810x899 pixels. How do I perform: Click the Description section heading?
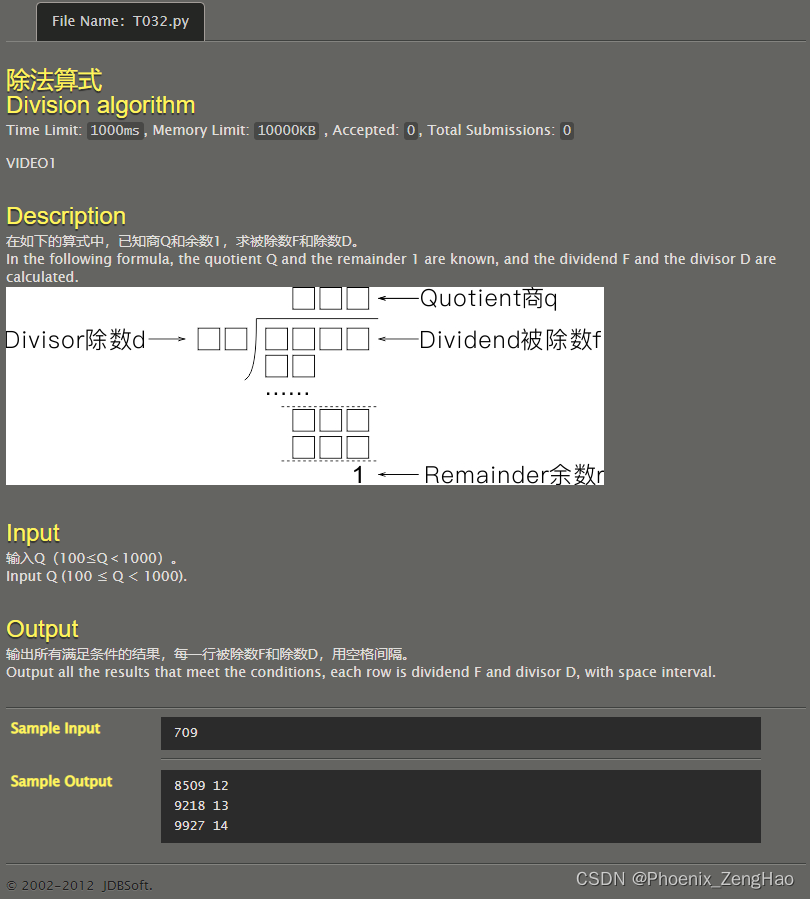(x=66, y=216)
